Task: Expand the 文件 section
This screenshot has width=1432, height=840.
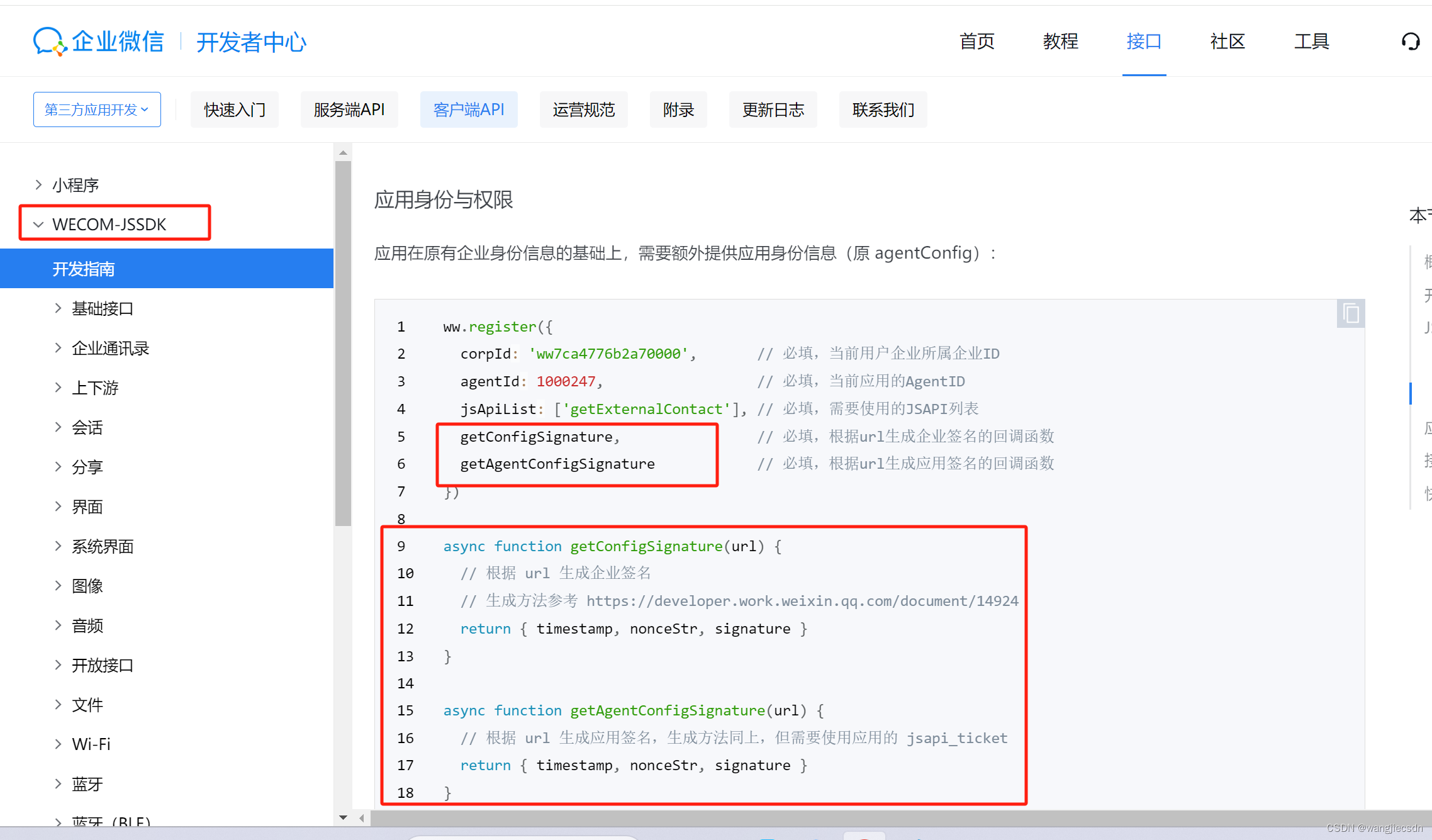Action: (x=58, y=705)
